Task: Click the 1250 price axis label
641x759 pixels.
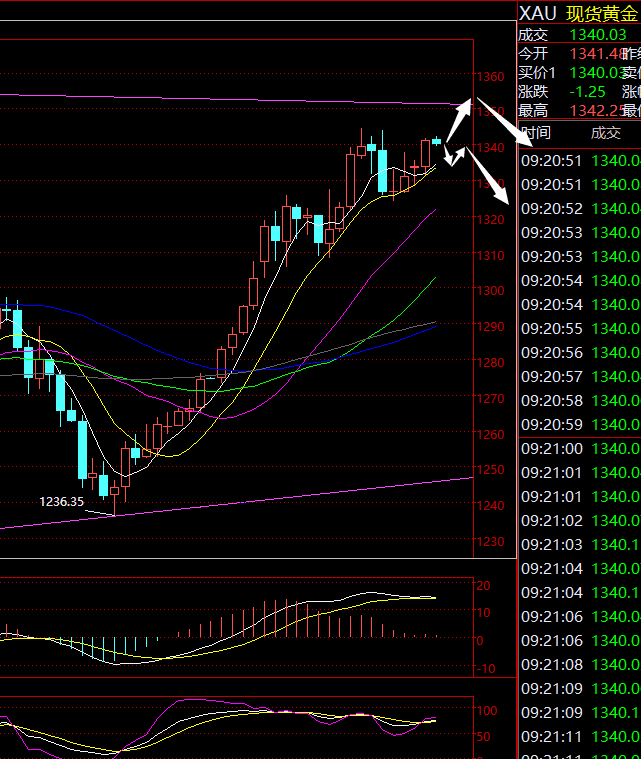Action: click(491, 470)
